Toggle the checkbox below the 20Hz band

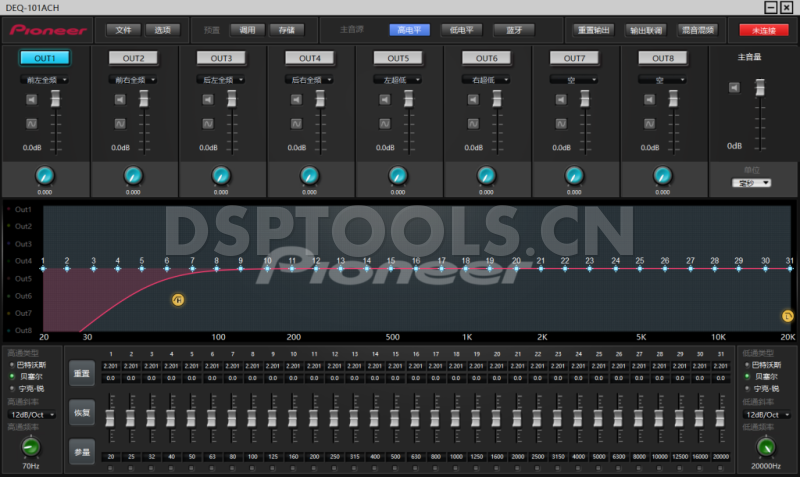click(111, 467)
